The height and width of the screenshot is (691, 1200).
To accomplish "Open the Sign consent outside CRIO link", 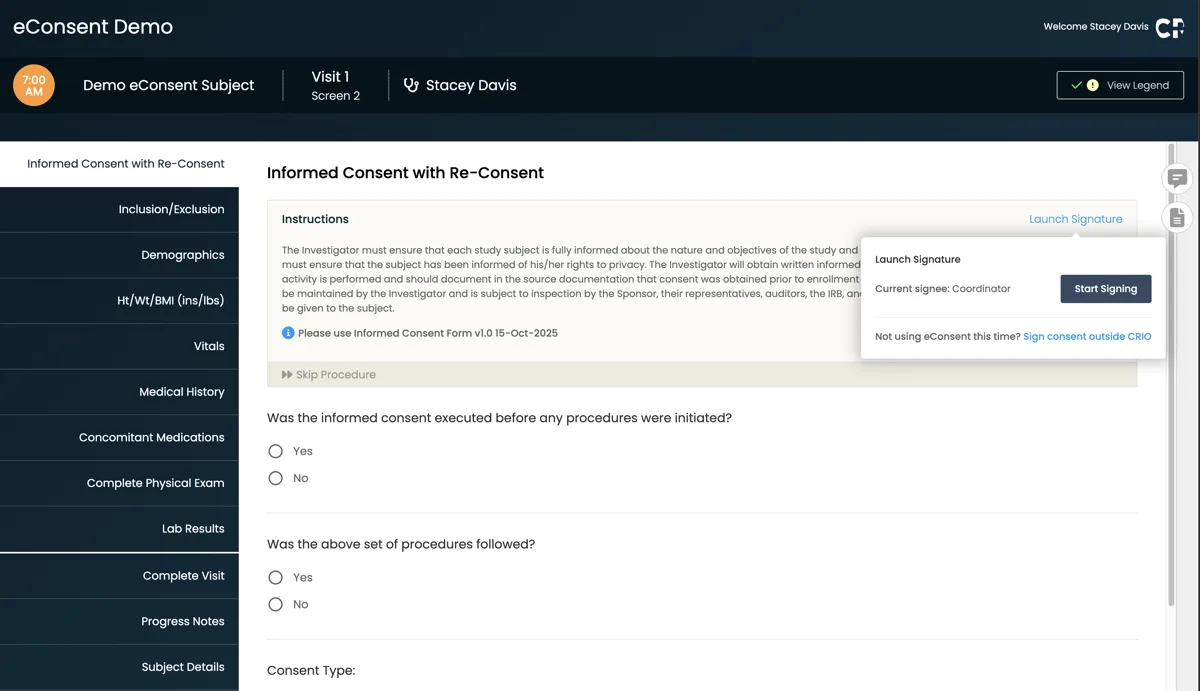I will click(1087, 336).
